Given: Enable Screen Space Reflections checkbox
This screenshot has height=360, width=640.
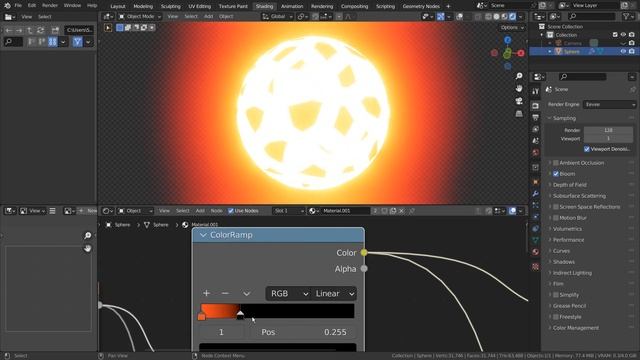Looking at the screenshot, I should pos(556,207).
